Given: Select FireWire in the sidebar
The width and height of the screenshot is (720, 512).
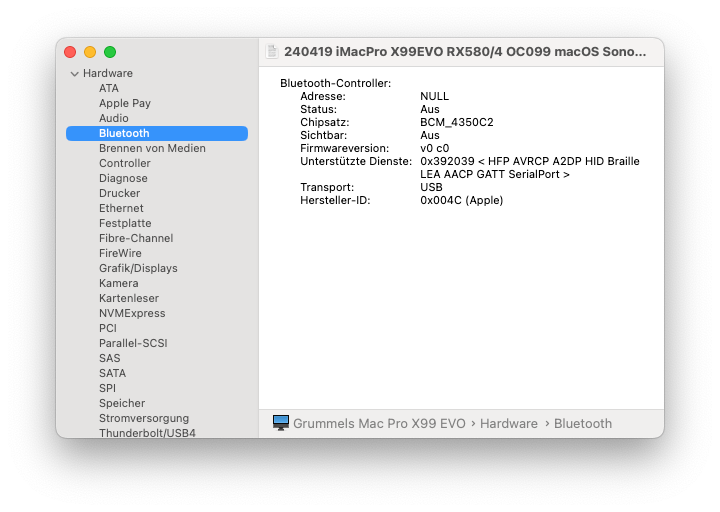Looking at the screenshot, I should pyautogui.click(x=120, y=253).
